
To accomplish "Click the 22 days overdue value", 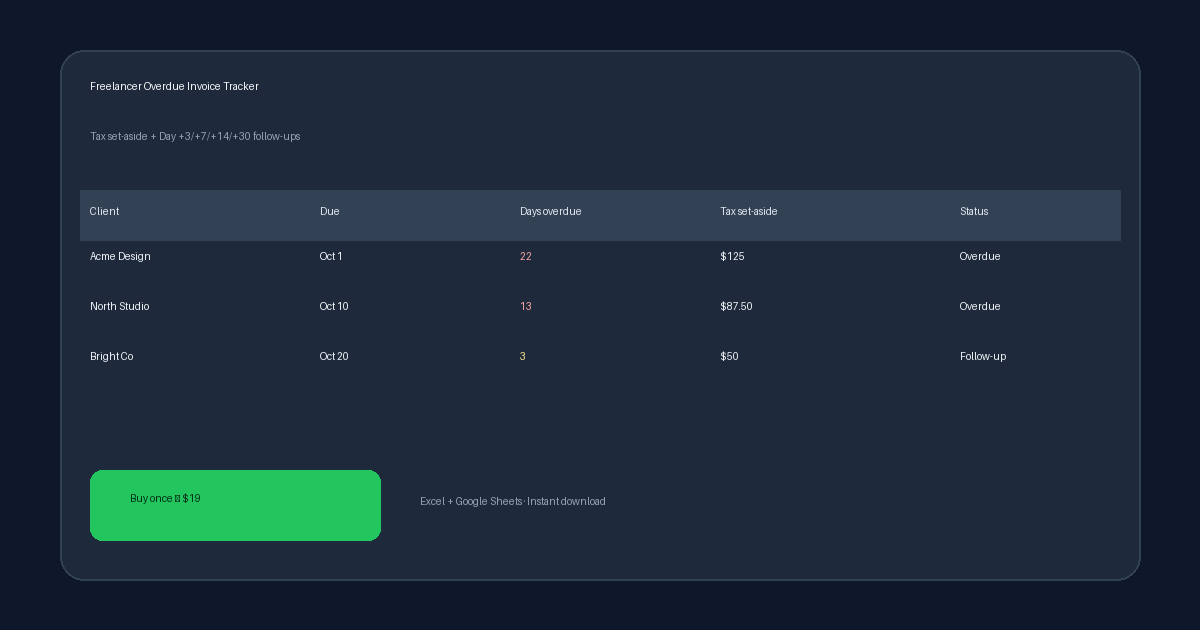I will click(x=526, y=257).
